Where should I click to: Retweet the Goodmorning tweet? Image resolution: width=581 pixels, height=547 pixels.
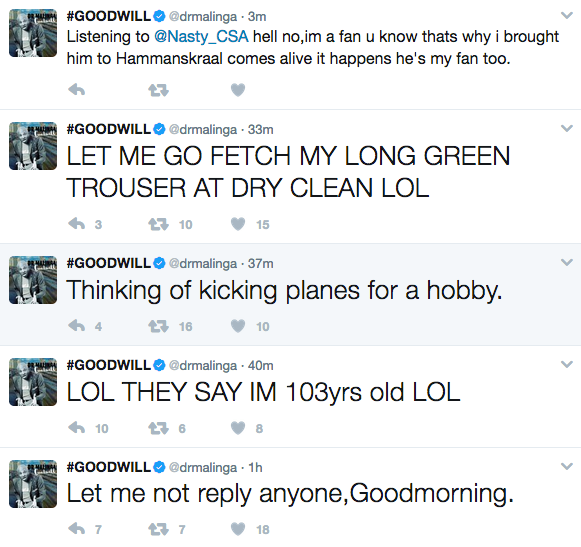point(159,529)
